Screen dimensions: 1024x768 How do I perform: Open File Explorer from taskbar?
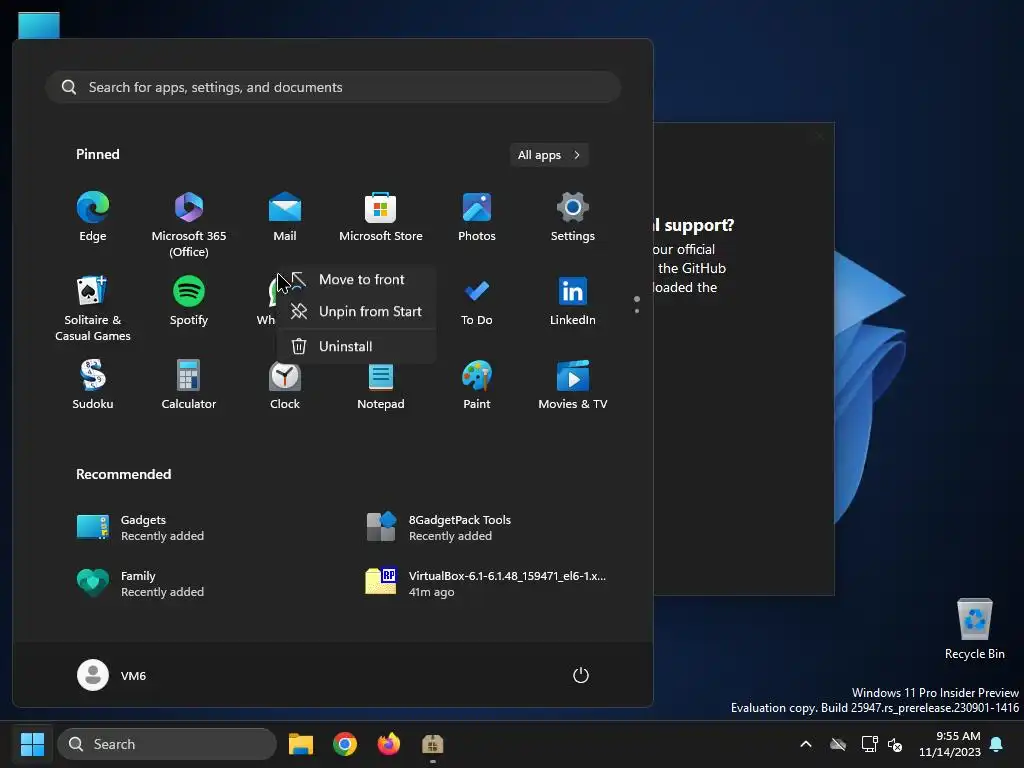301,744
